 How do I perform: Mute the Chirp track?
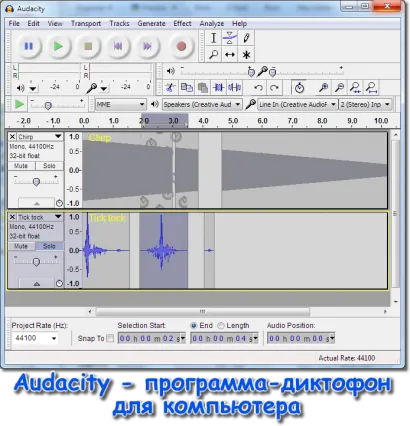pyautogui.click(x=21, y=166)
